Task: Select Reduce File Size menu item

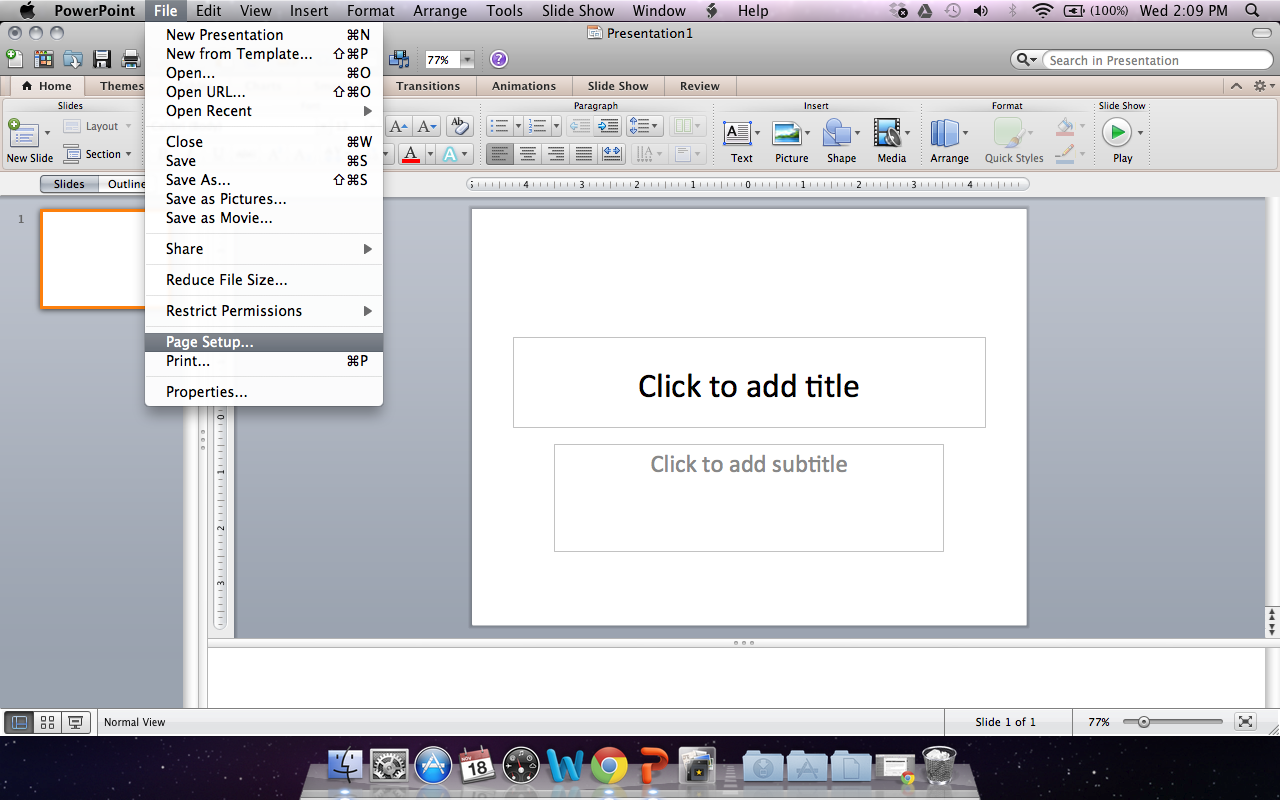Action: (264, 280)
